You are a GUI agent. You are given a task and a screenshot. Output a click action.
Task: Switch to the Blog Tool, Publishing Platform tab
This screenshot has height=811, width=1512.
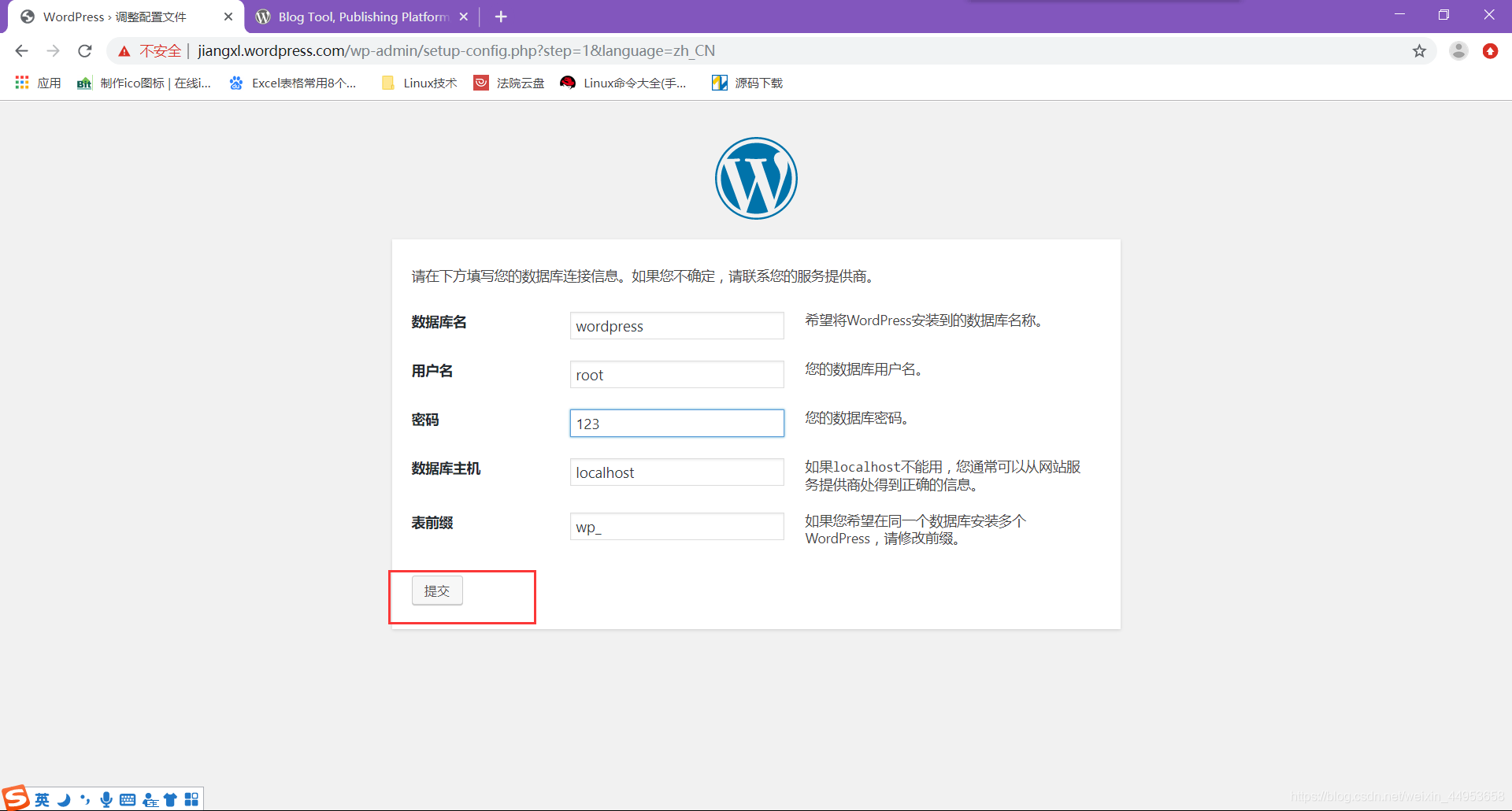point(362,17)
